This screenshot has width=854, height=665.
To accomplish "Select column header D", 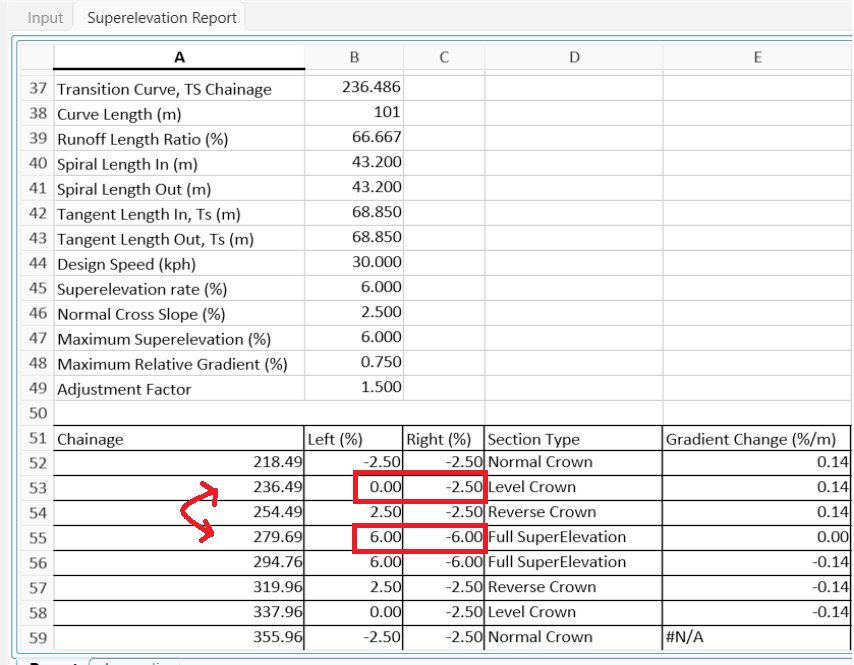I will tap(574, 57).
